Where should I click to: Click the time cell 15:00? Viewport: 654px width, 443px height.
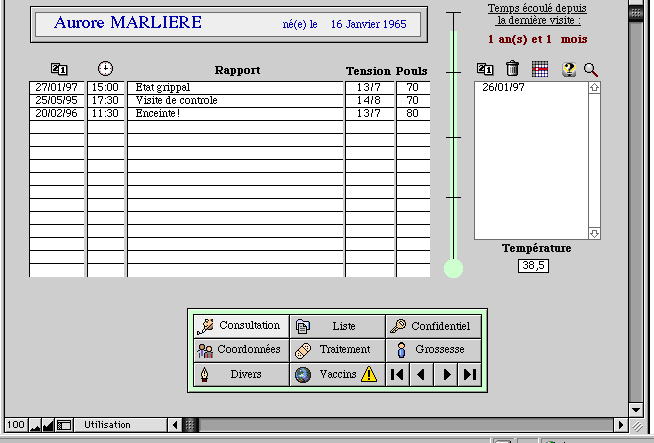[x=106, y=87]
